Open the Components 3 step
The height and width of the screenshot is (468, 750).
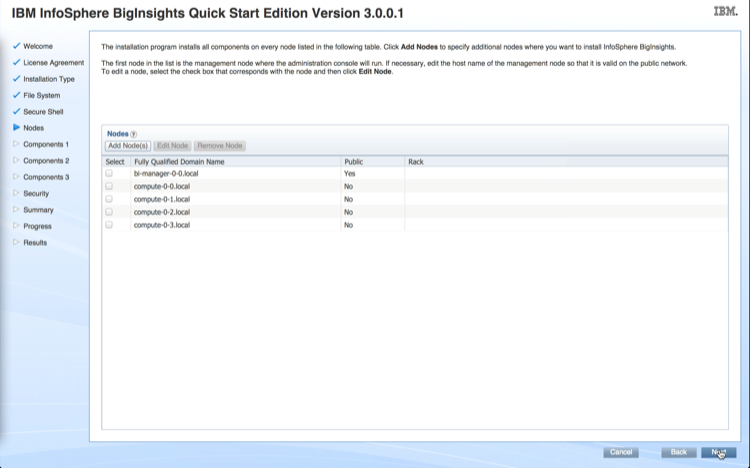click(x=46, y=177)
